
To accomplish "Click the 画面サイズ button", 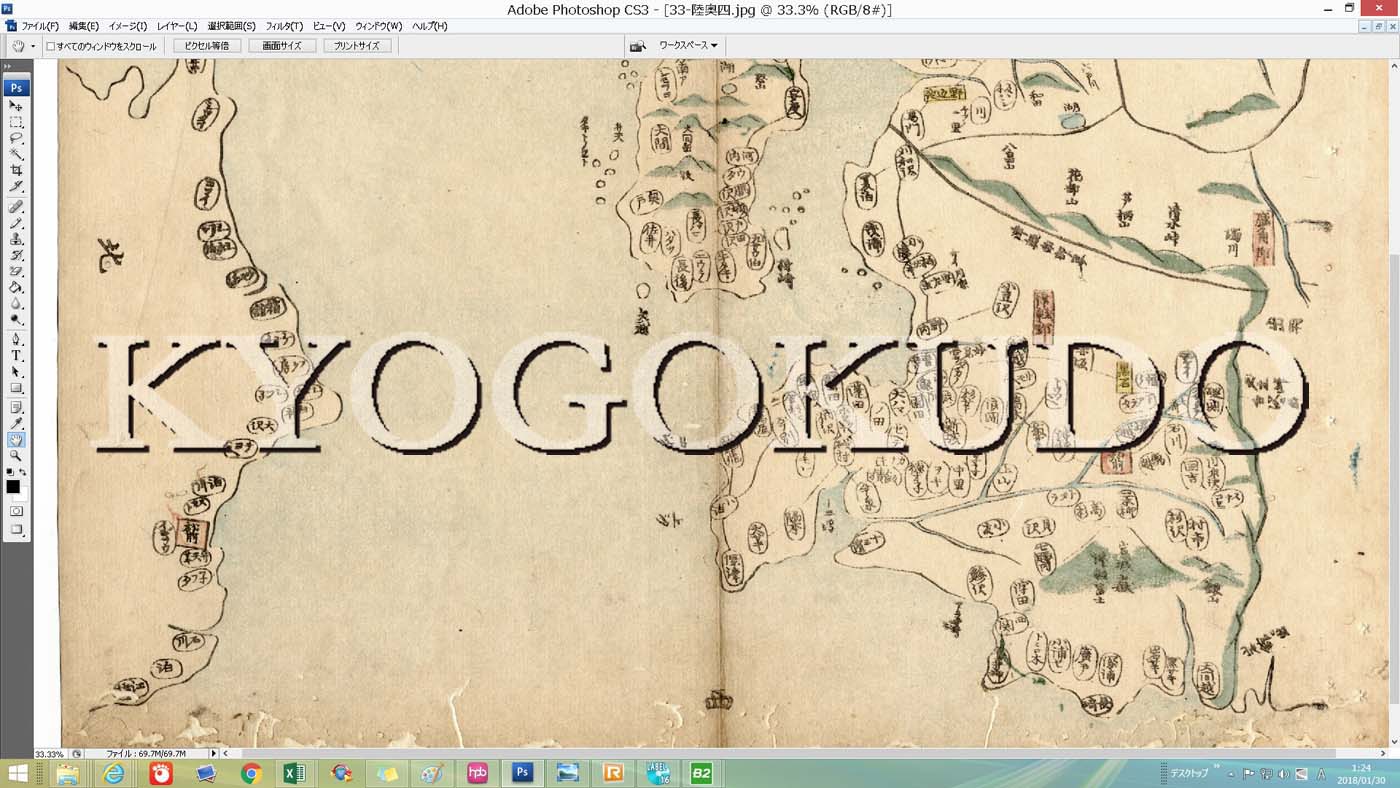I will pos(282,46).
